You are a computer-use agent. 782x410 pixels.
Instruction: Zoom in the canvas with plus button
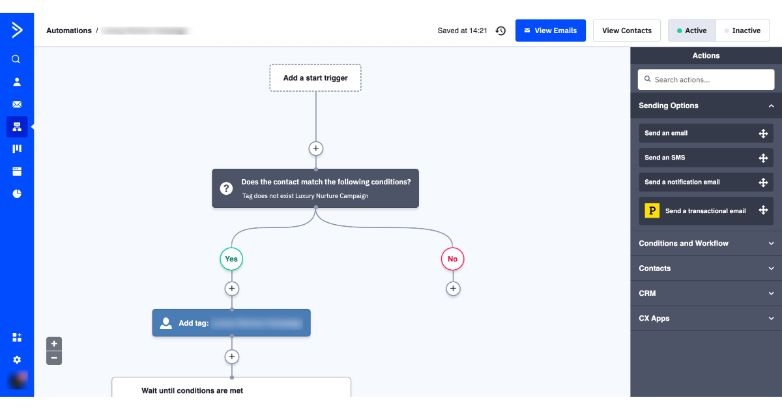pos(54,343)
